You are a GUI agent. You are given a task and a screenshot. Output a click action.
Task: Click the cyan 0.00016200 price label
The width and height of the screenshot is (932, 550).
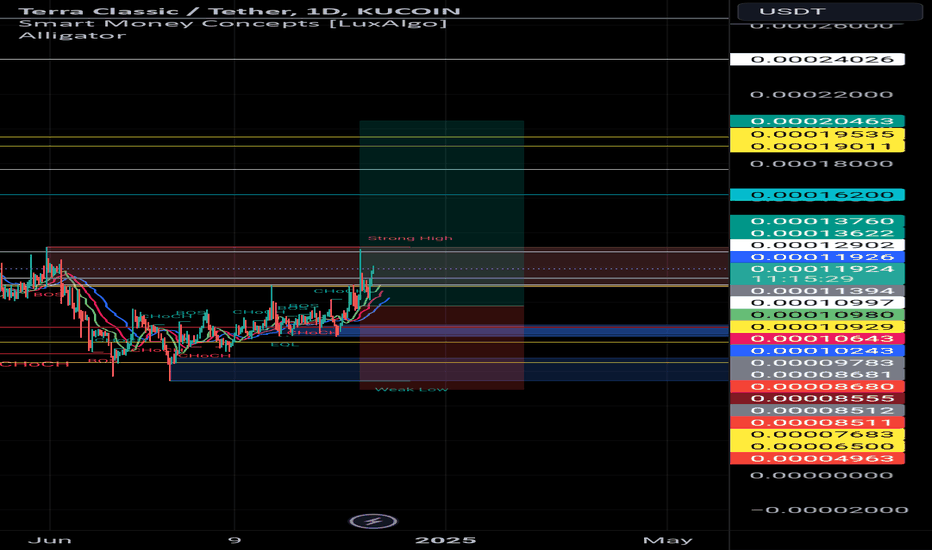pyautogui.click(x=817, y=195)
